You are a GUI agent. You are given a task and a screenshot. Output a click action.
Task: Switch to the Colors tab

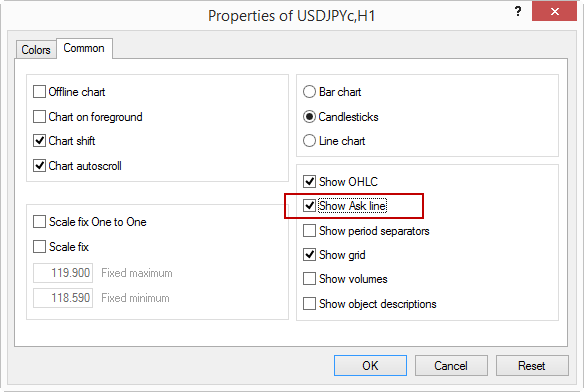coord(36,50)
